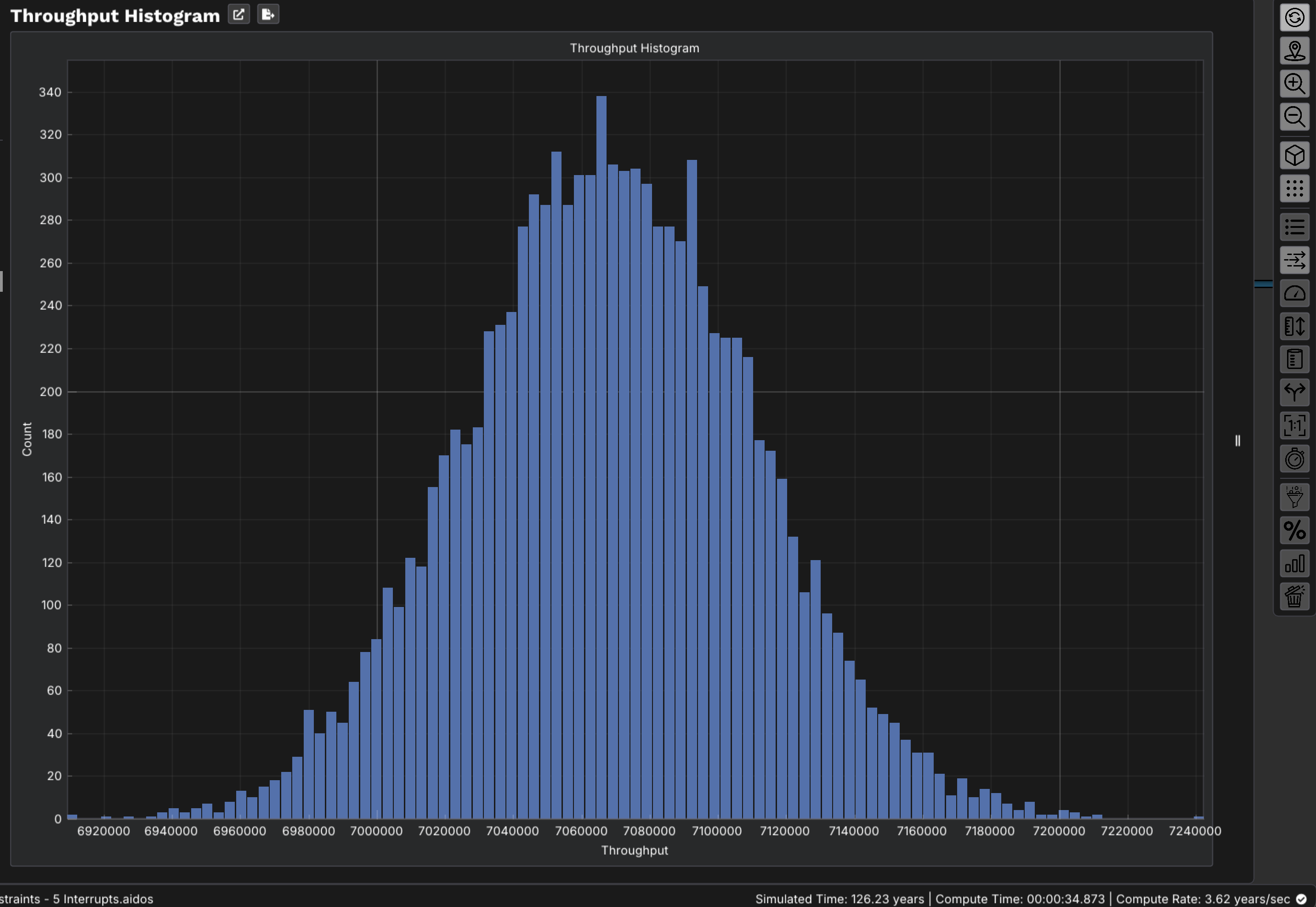Toggle the percent display mode

point(1295,531)
